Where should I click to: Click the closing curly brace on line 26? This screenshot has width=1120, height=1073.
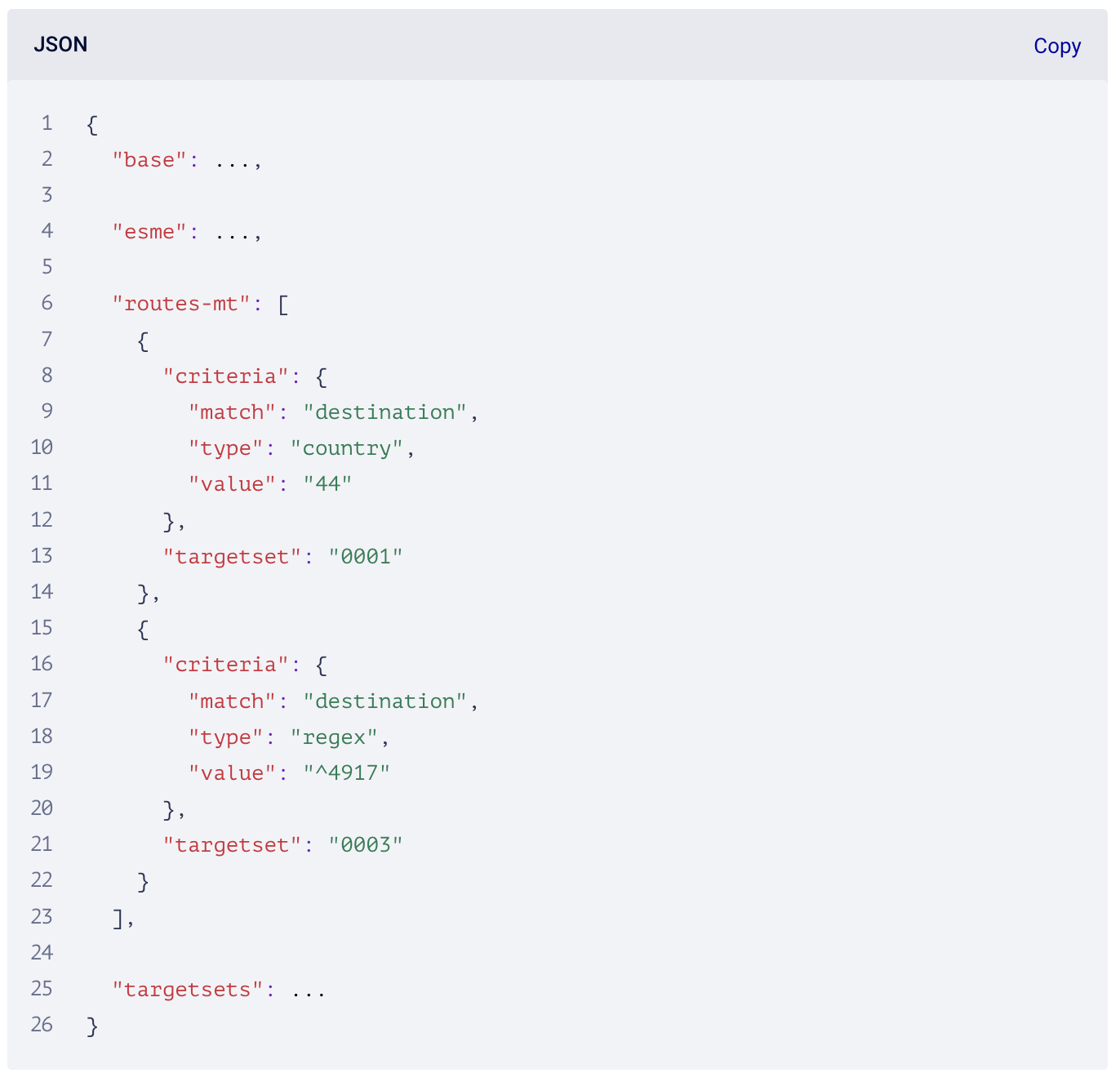point(92,1026)
